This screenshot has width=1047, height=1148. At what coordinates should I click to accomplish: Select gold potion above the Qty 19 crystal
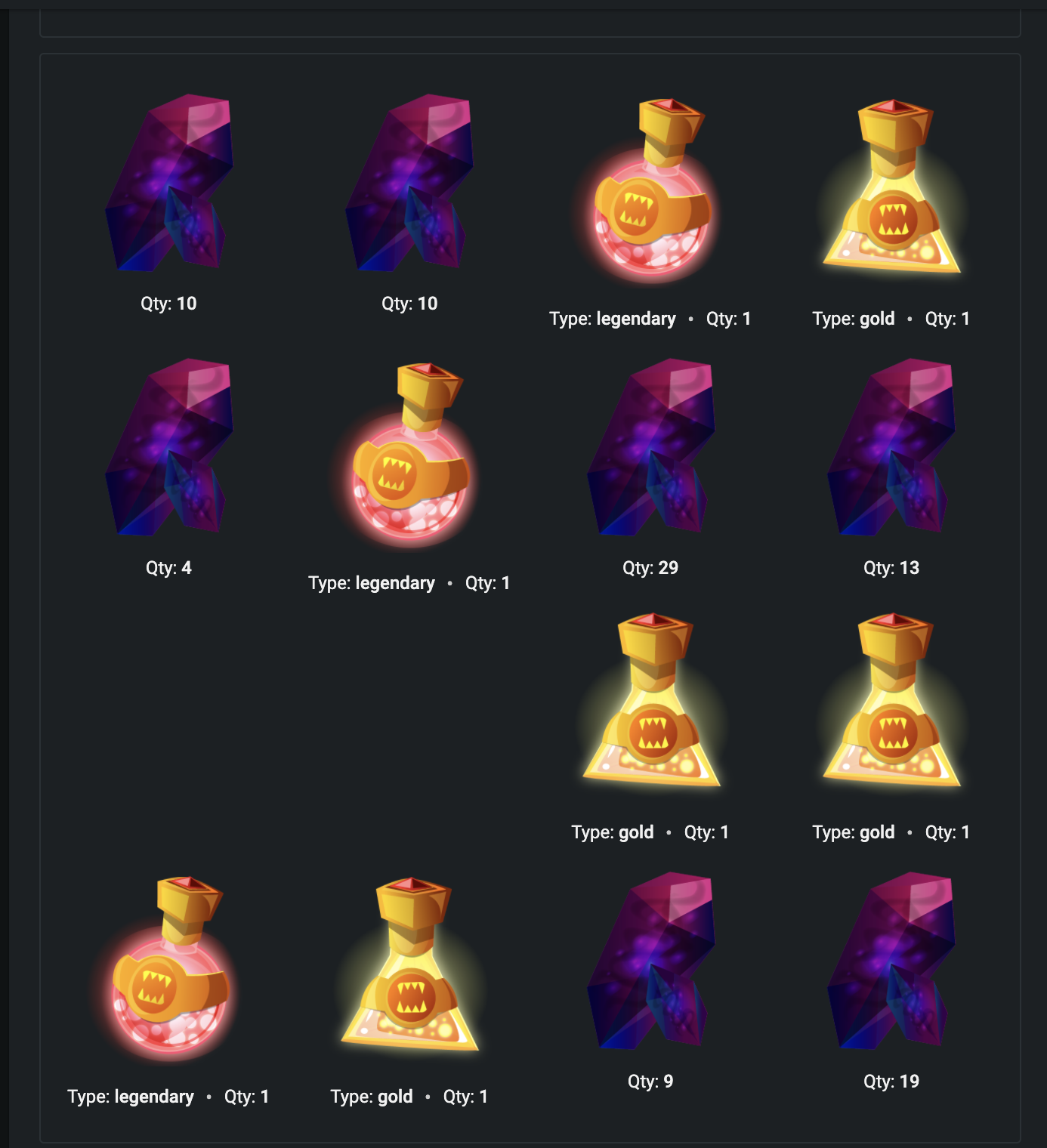pyautogui.click(x=891, y=700)
